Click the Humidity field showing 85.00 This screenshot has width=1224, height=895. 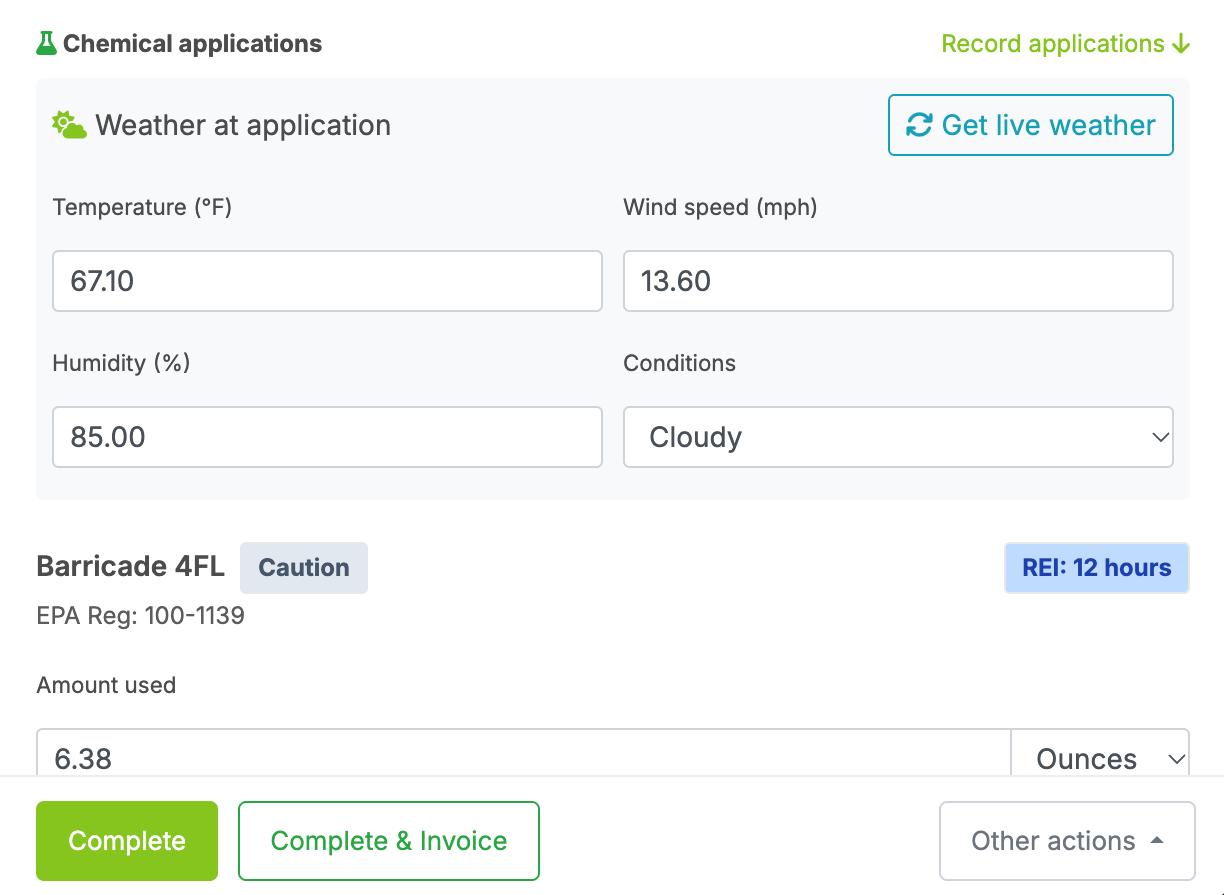coord(327,437)
